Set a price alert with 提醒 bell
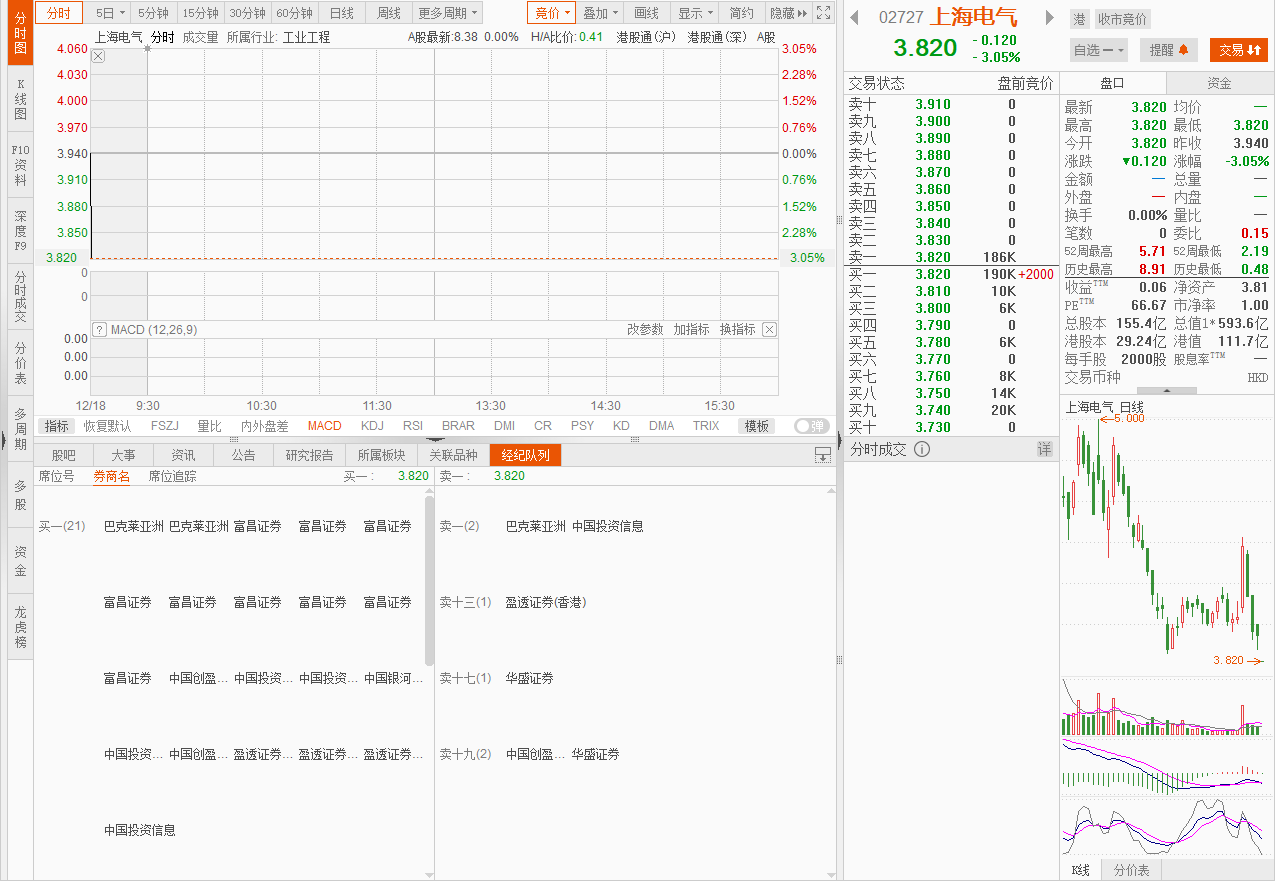This screenshot has height=881, width=1275. point(1169,50)
